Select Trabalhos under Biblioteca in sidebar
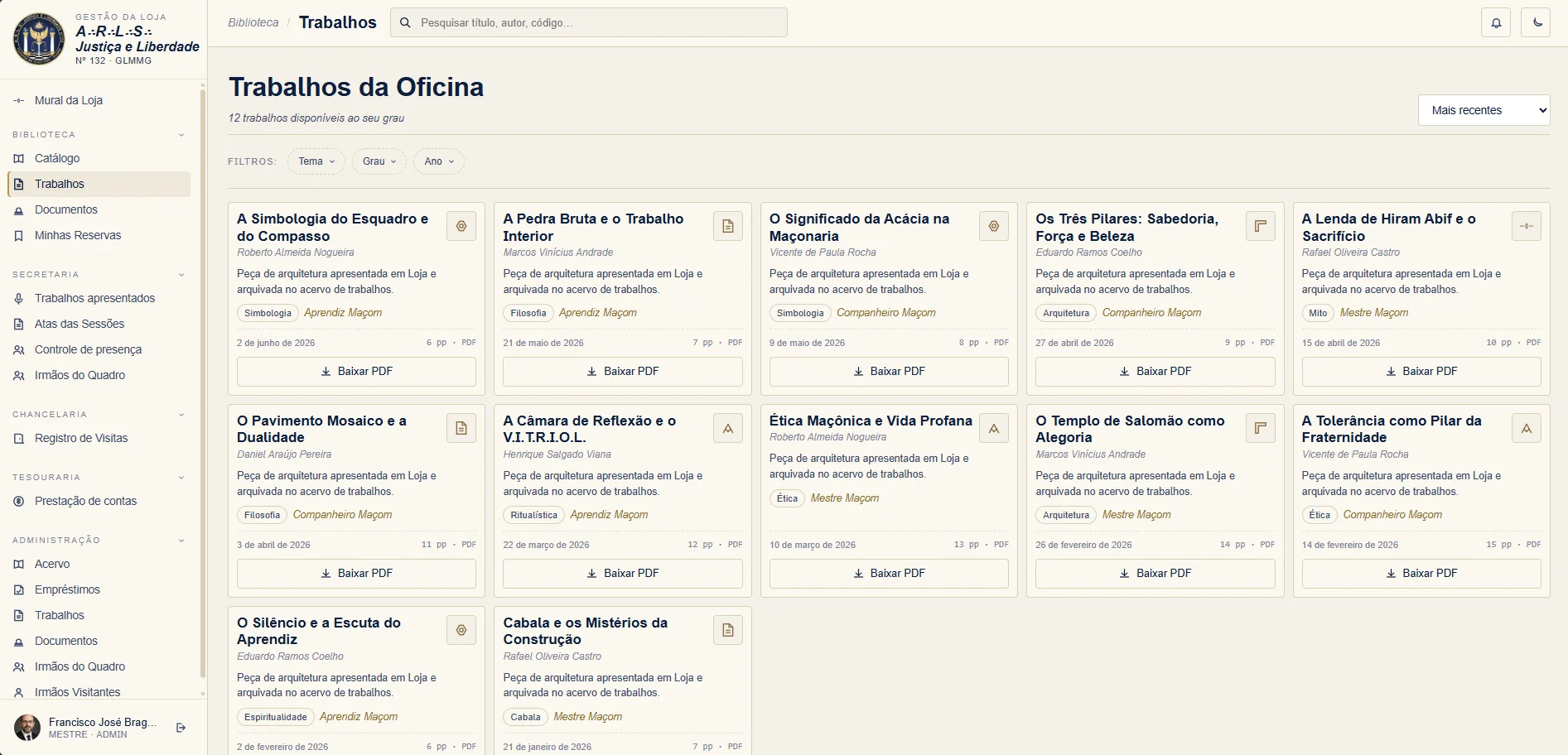Viewport: 1568px width, 755px height. pyautogui.click(x=99, y=184)
